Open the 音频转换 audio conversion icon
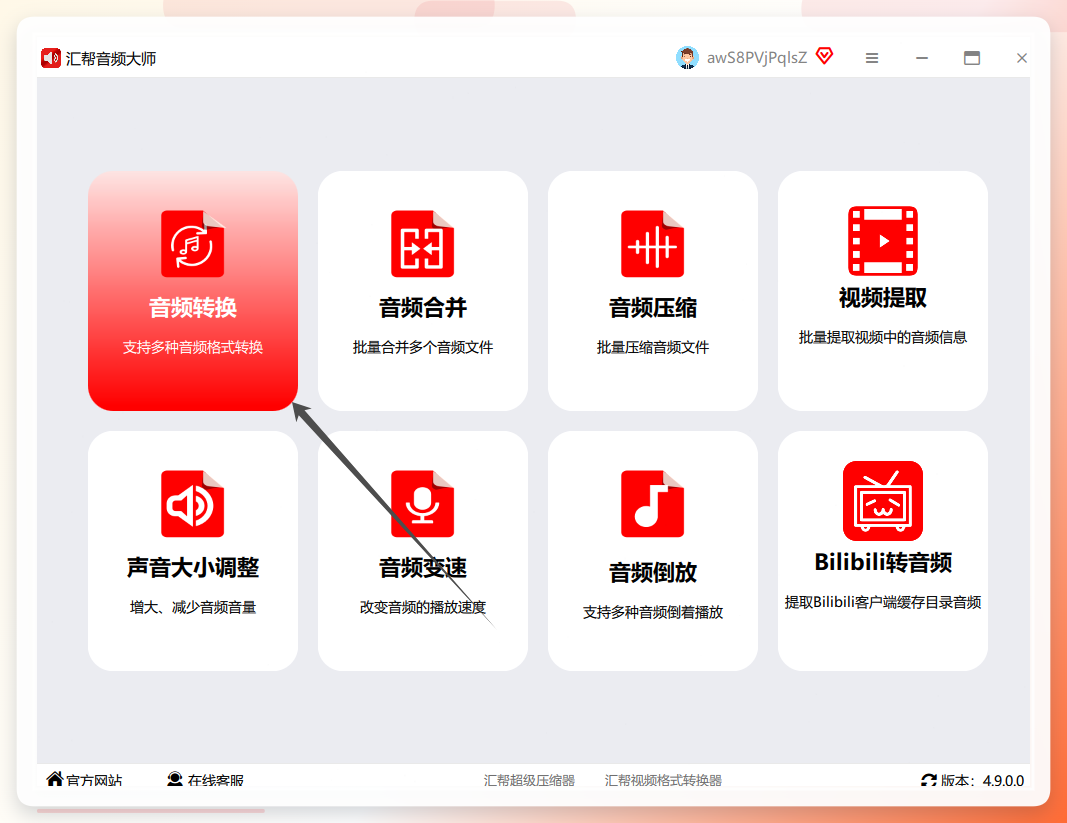1067x823 pixels. 193,244
